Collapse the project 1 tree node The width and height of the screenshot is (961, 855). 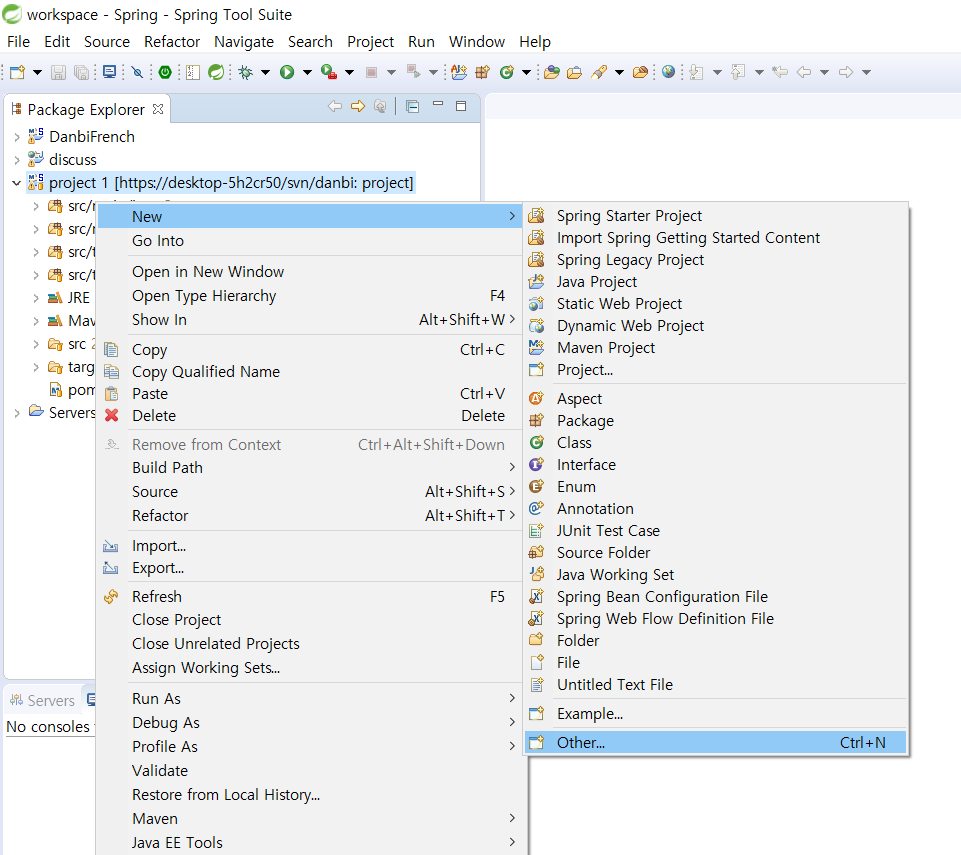(x=17, y=183)
